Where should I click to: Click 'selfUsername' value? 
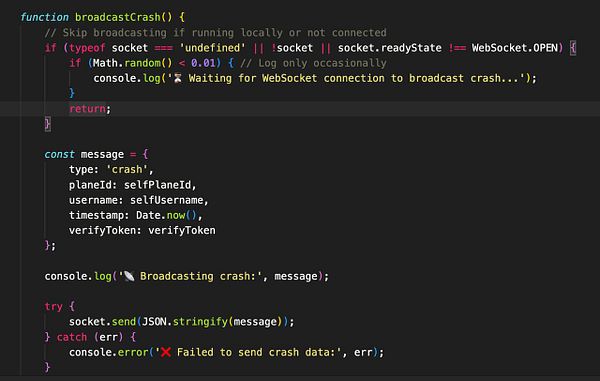[166, 200]
